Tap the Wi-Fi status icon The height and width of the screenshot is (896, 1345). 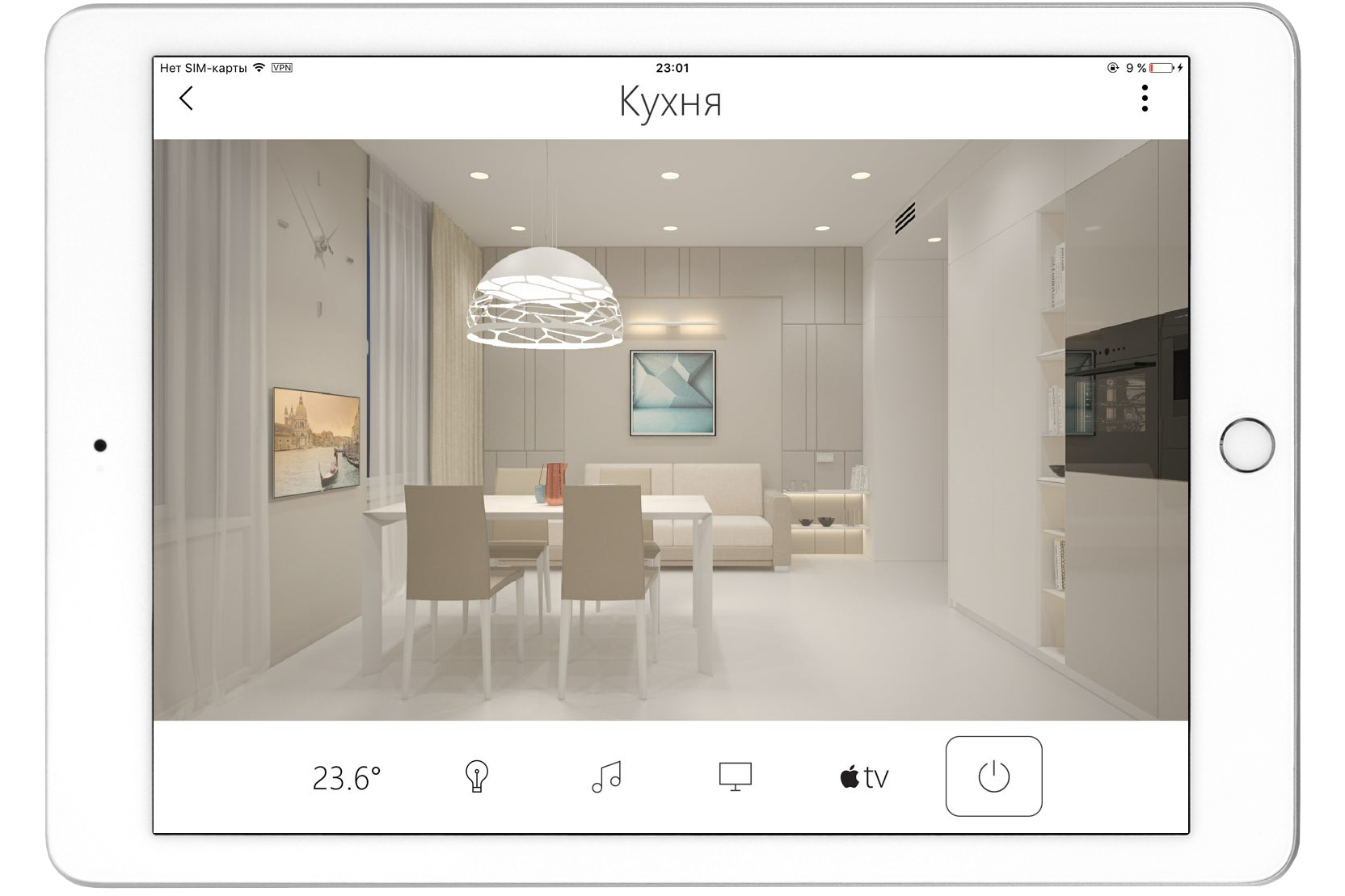(259, 68)
